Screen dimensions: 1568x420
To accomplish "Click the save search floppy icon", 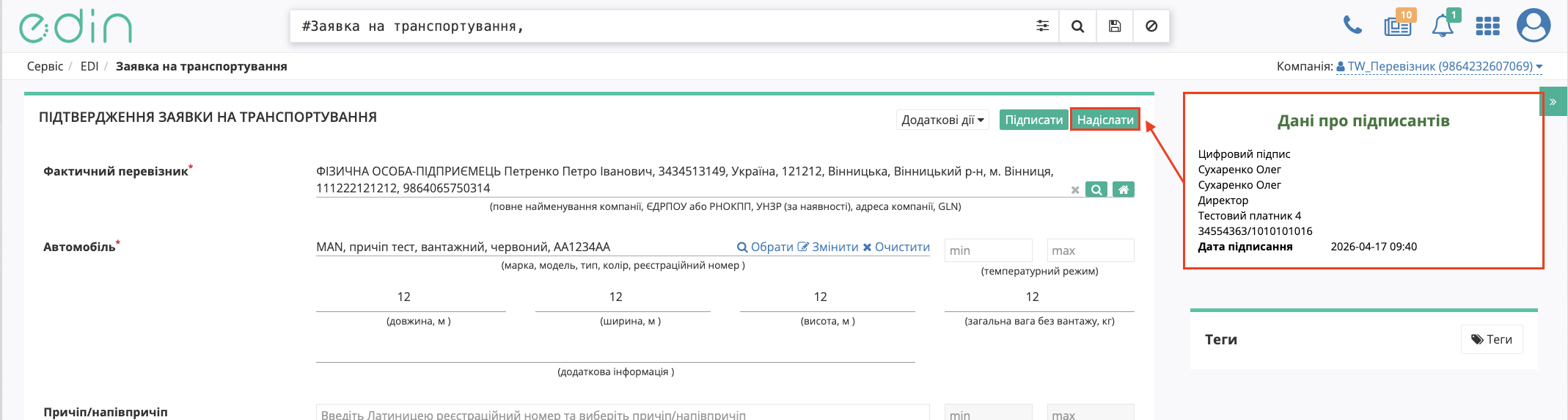I will tap(1114, 26).
